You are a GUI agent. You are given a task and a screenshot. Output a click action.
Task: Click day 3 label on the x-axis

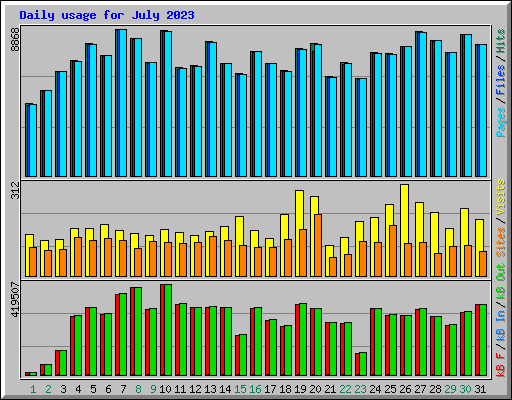pyautogui.click(x=63, y=389)
